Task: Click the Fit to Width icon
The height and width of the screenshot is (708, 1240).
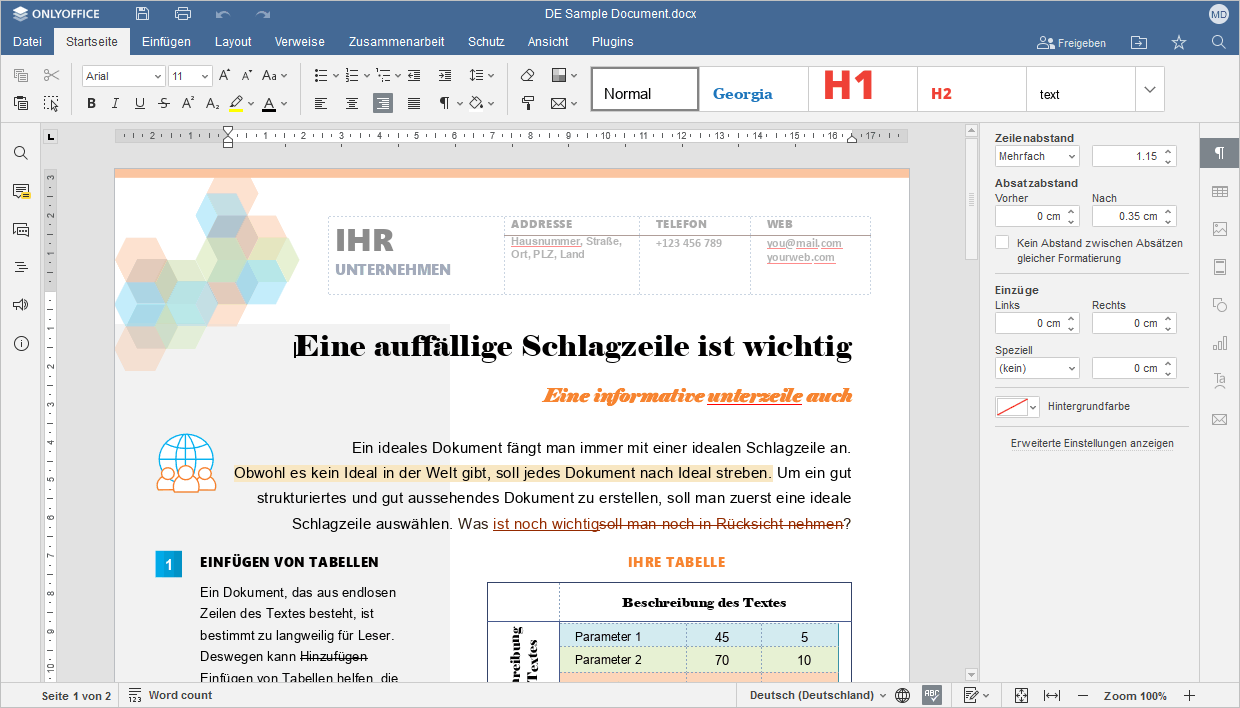Action: 1051,695
